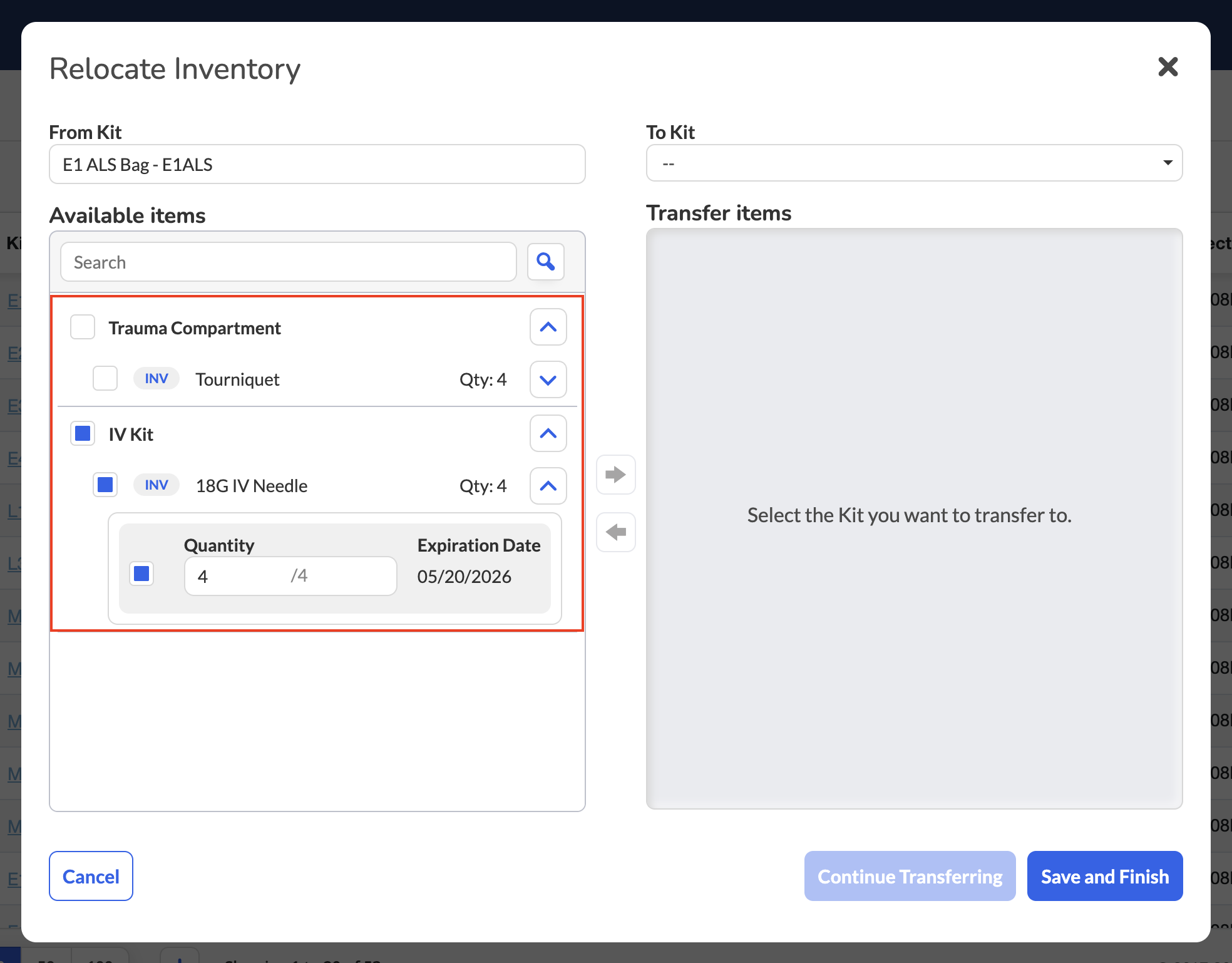Click the Available items search field

pos(289,262)
